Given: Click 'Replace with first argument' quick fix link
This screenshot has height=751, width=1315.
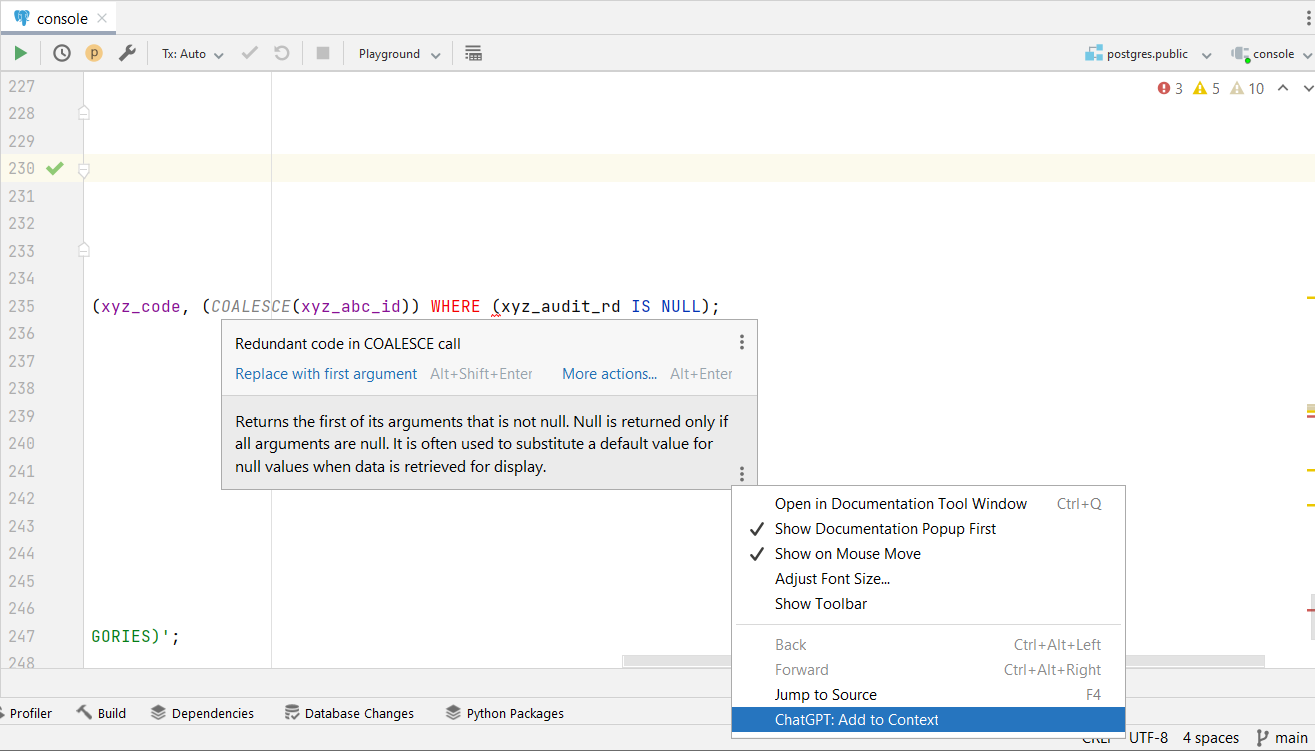Looking at the screenshot, I should [326, 374].
